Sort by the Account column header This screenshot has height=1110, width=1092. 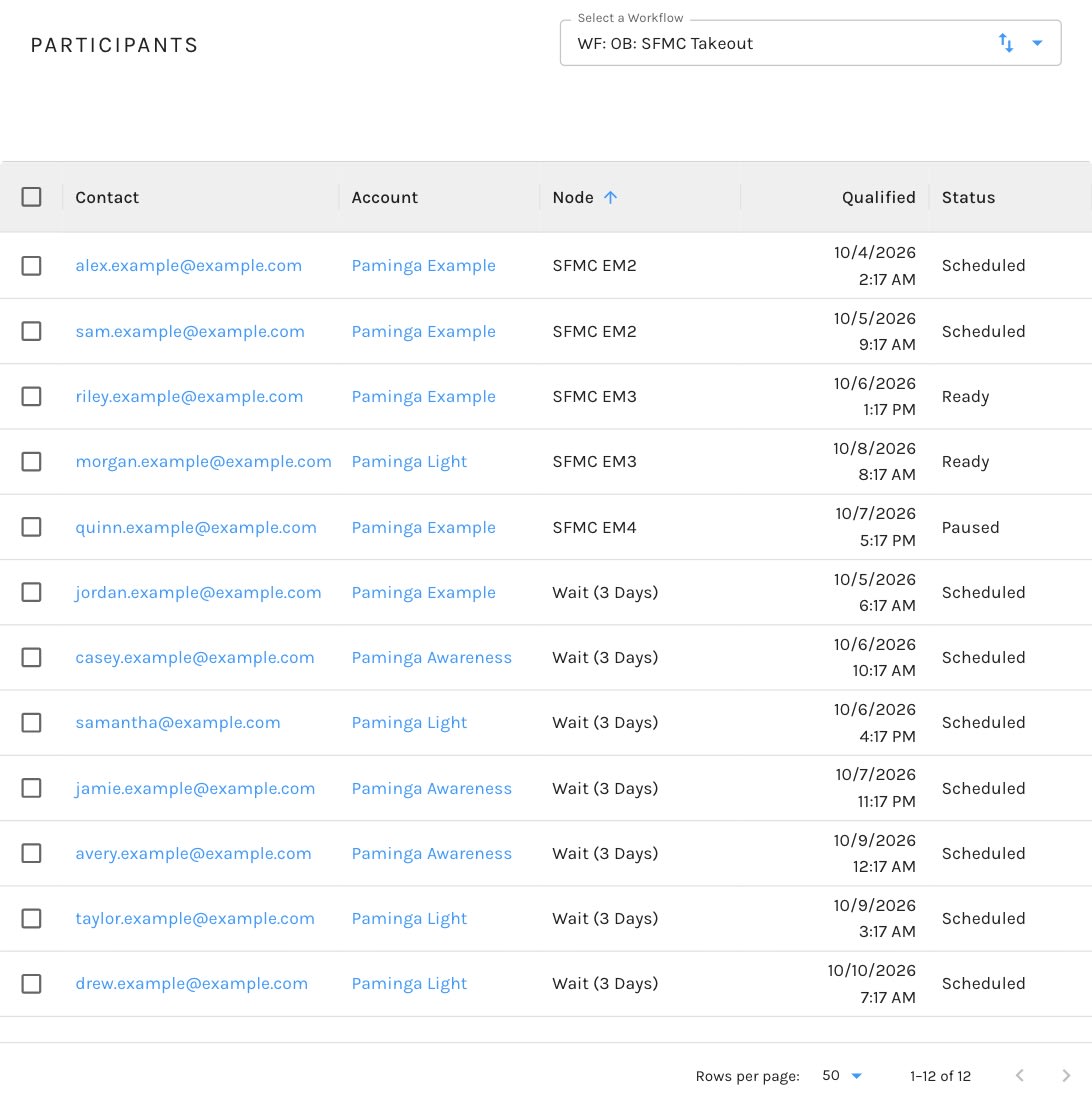tap(385, 198)
